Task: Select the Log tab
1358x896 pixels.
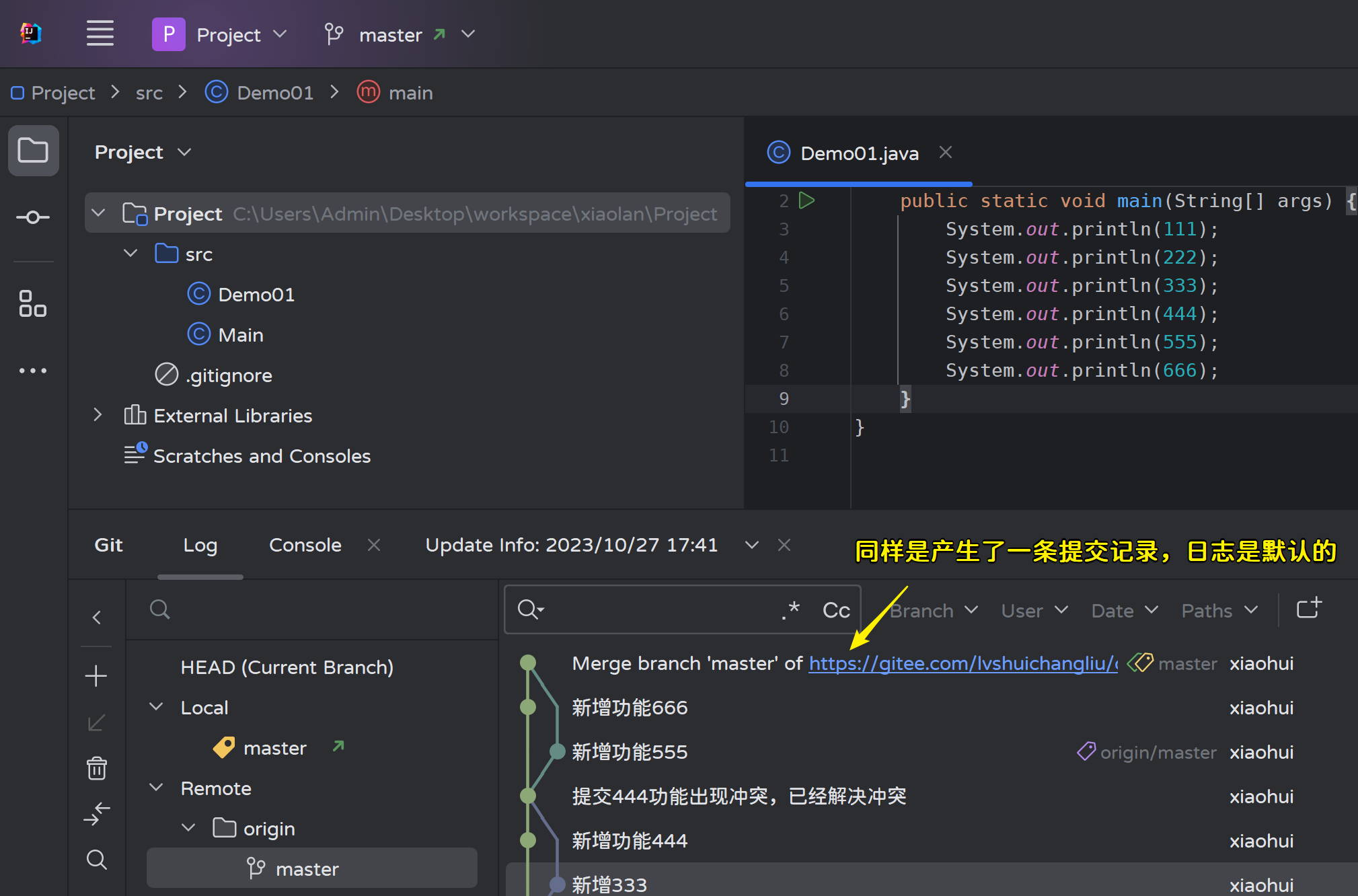Action: [x=200, y=545]
